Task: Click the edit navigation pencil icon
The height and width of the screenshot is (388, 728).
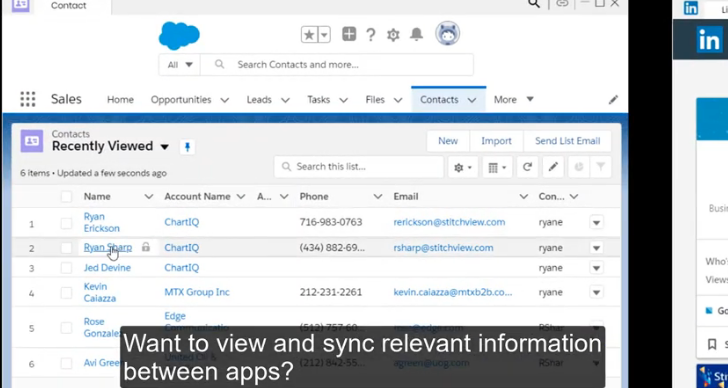Action: pyautogui.click(x=613, y=100)
